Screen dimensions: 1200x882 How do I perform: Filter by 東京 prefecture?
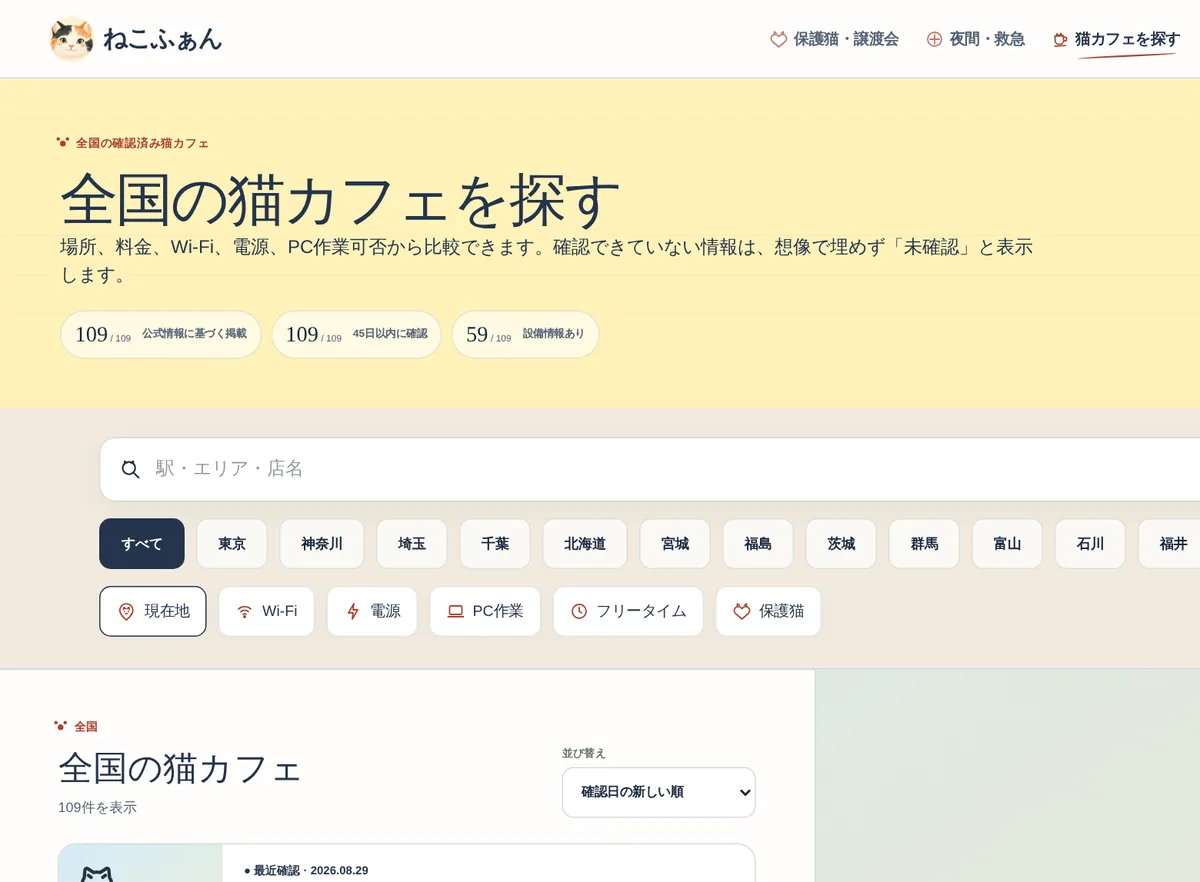click(232, 544)
